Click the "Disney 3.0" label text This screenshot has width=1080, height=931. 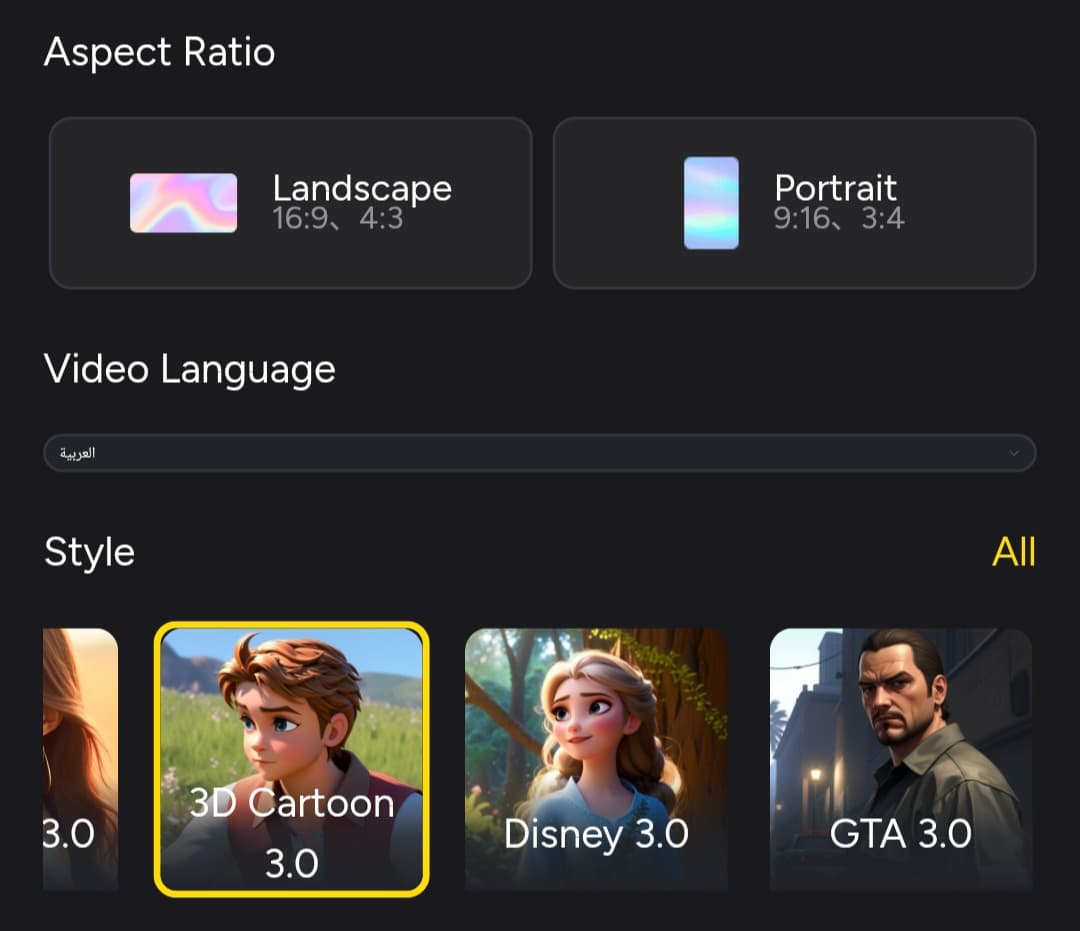[x=596, y=834]
